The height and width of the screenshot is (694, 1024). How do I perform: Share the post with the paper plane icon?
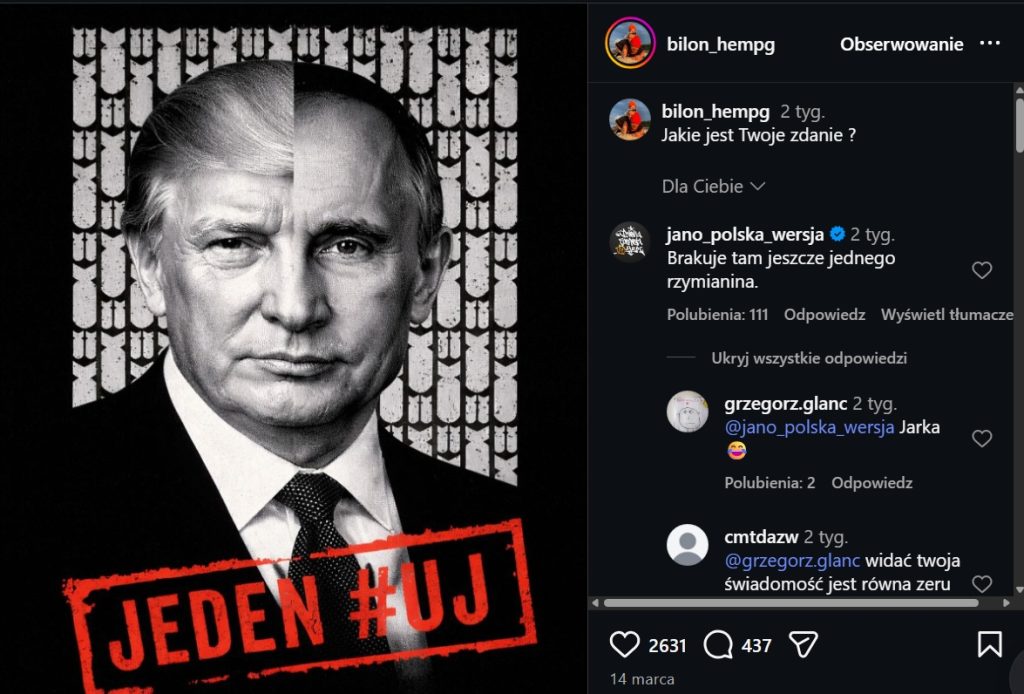804,644
